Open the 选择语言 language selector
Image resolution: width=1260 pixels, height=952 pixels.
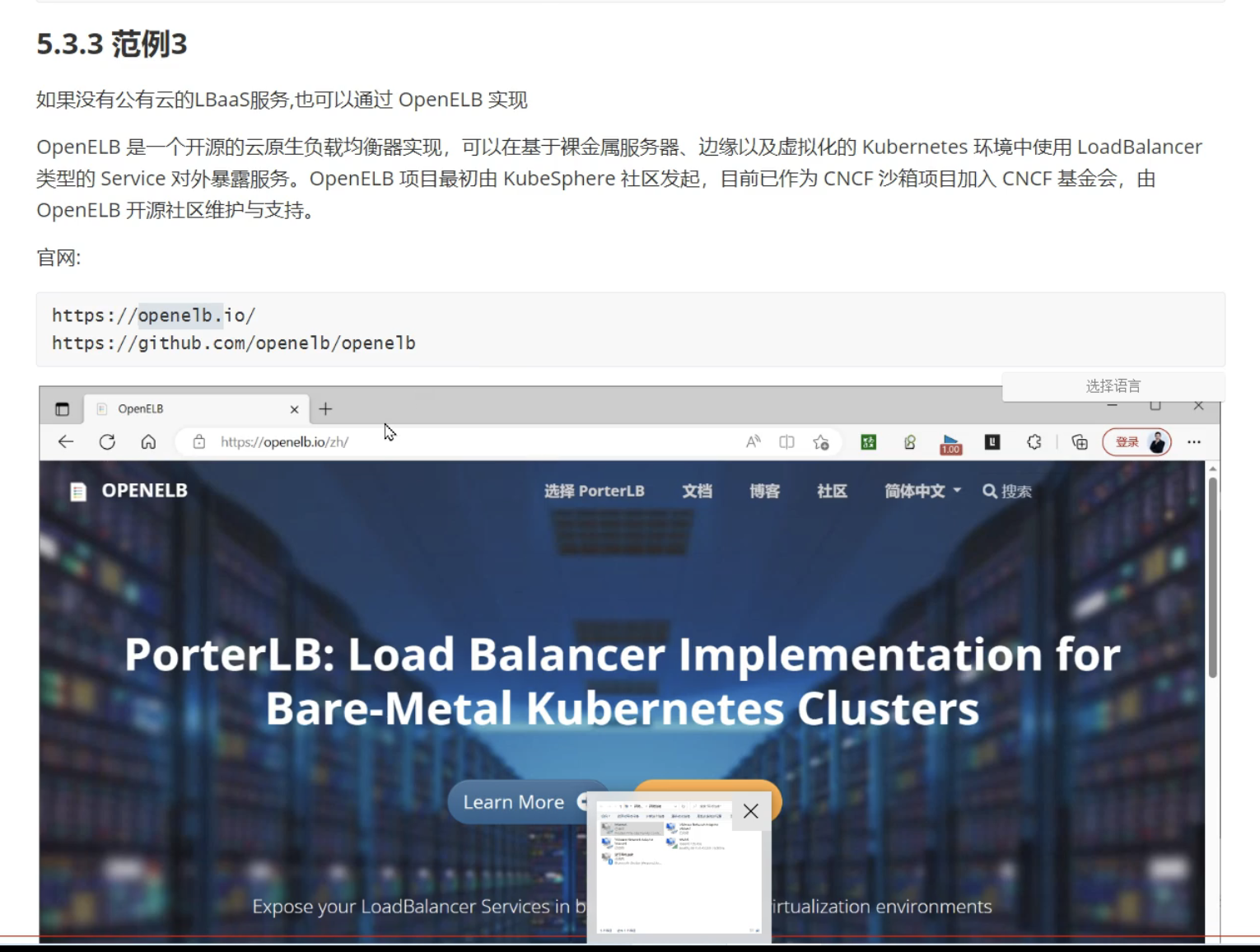[x=1113, y=386]
